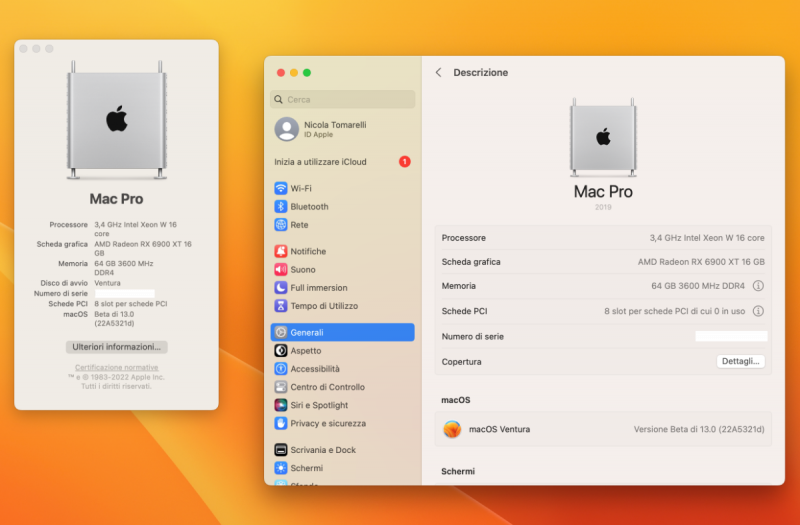Show Memoria details info icon
Viewport: 800px width, 525px height.
click(758, 286)
